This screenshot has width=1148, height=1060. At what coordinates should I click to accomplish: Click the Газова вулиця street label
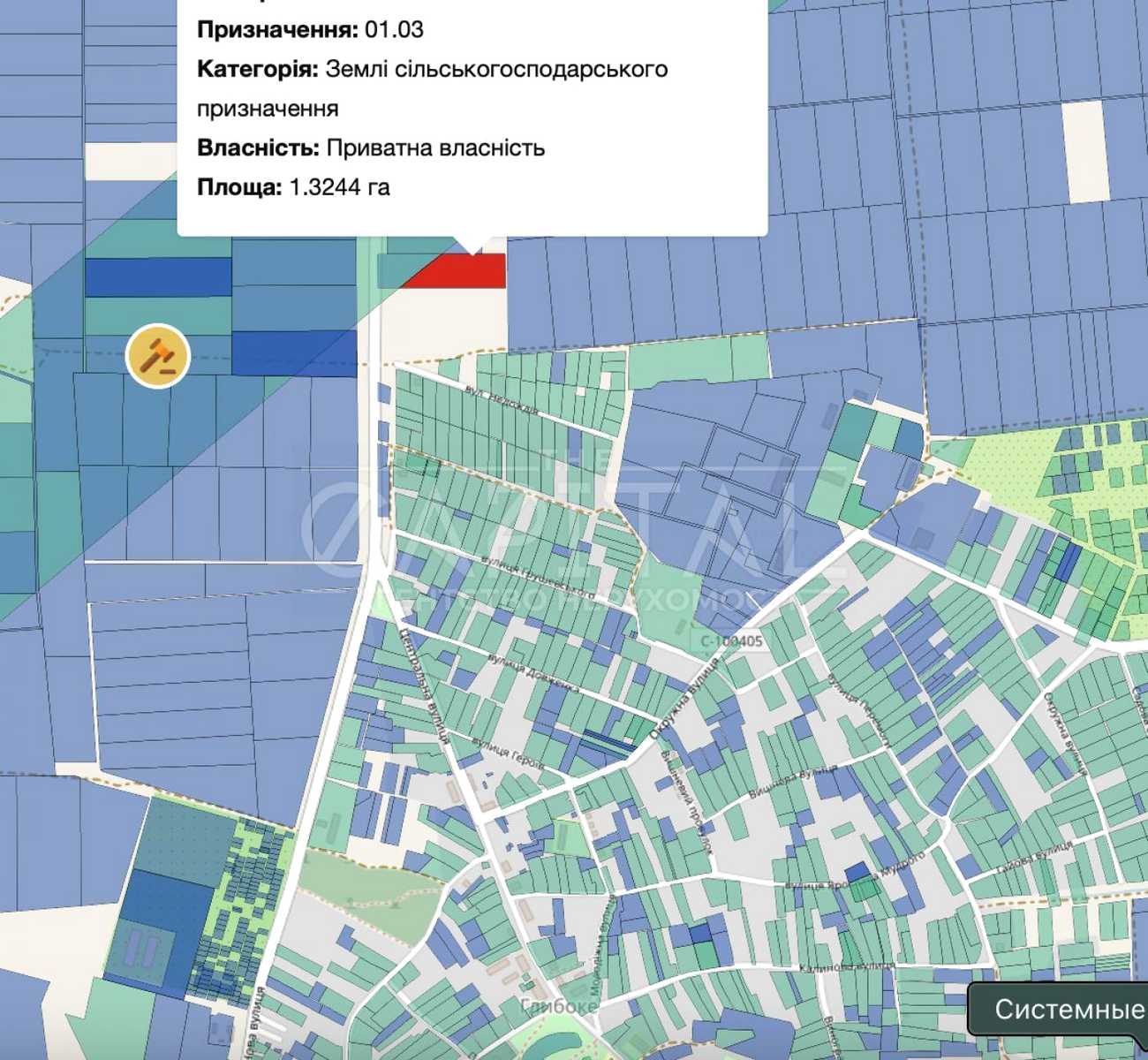1034,859
